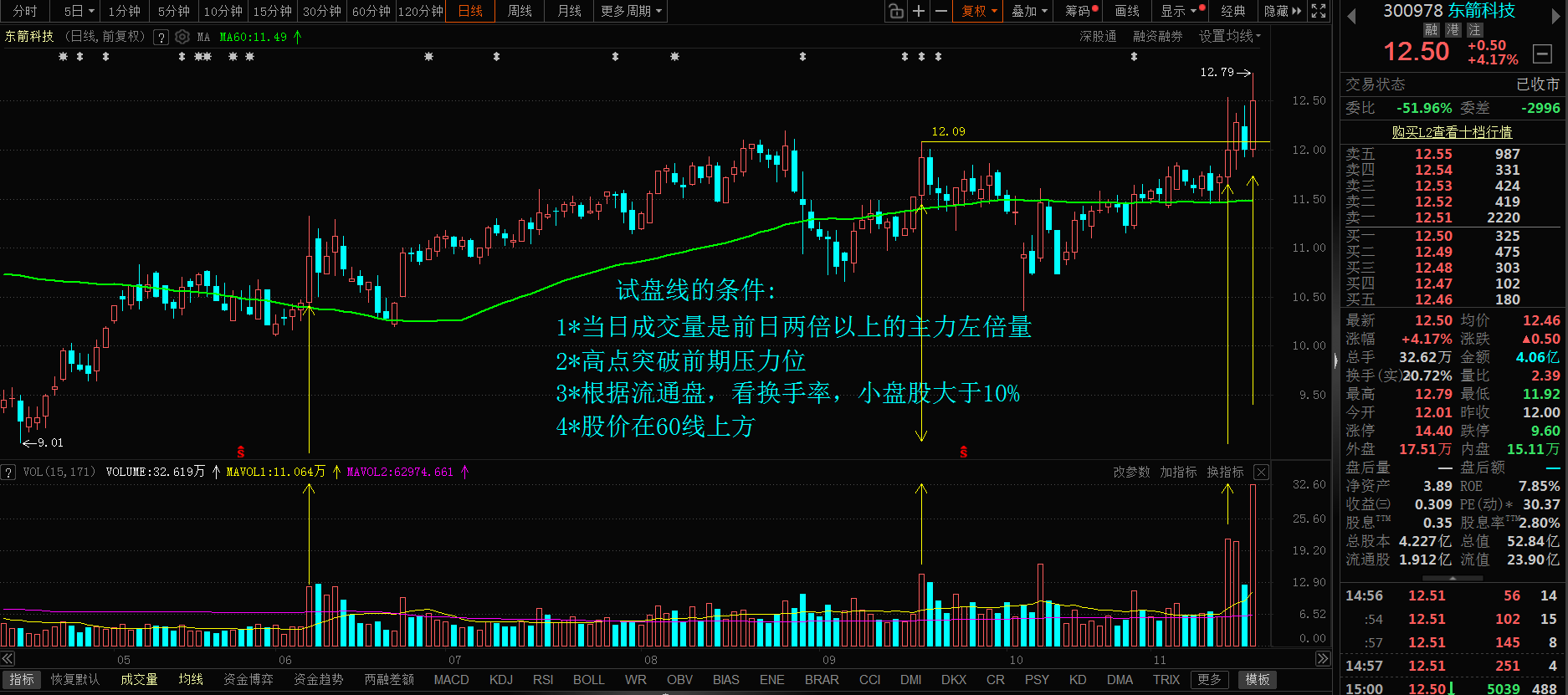1568x695 pixels.
Task: Toggle 均线 moving average indicator
Action: pos(191,679)
